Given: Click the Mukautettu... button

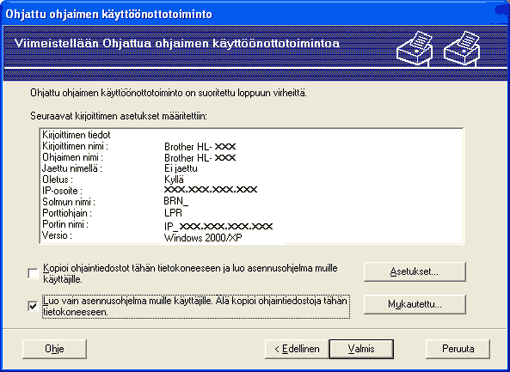Looking at the screenshot, I should coord(414,304).
